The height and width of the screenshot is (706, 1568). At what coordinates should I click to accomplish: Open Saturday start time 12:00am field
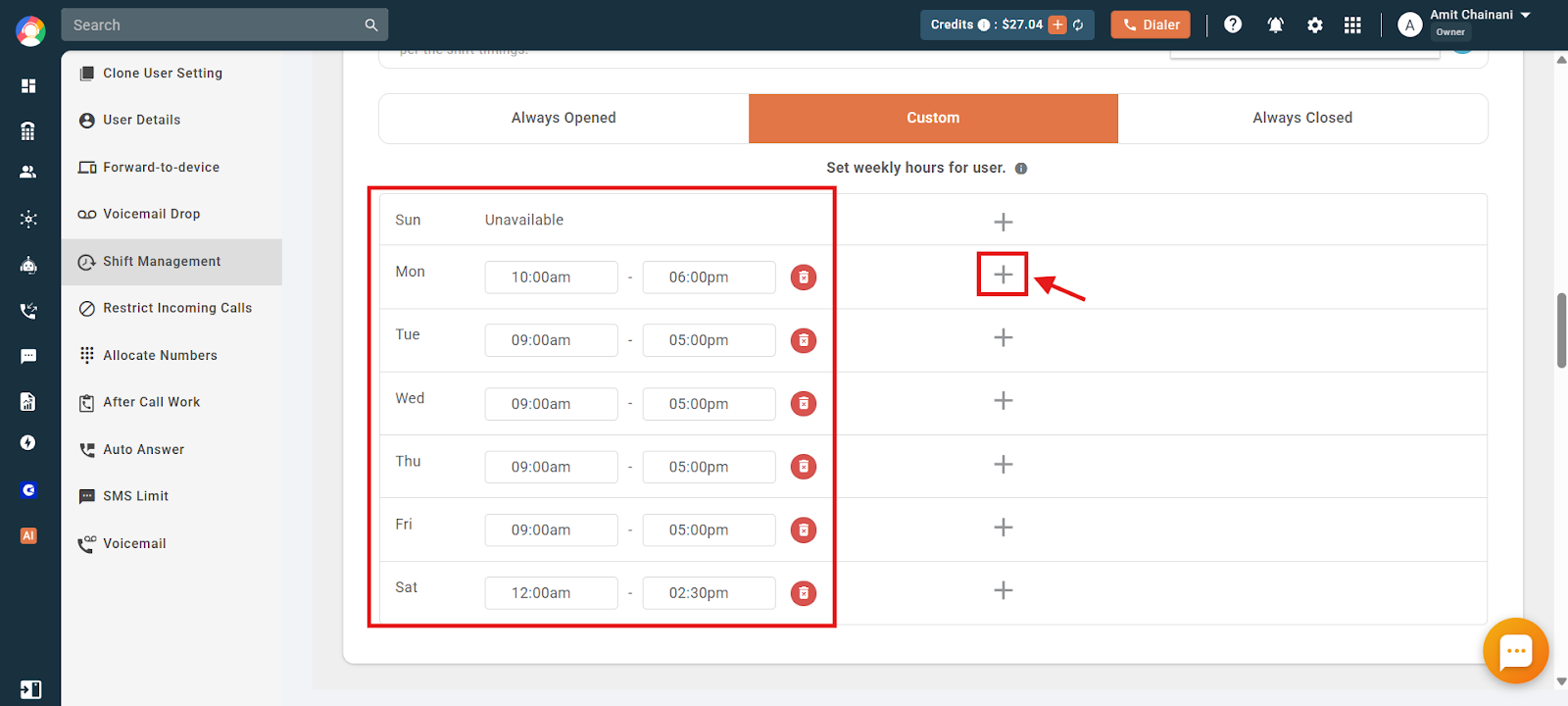click(x=551, y=593)
